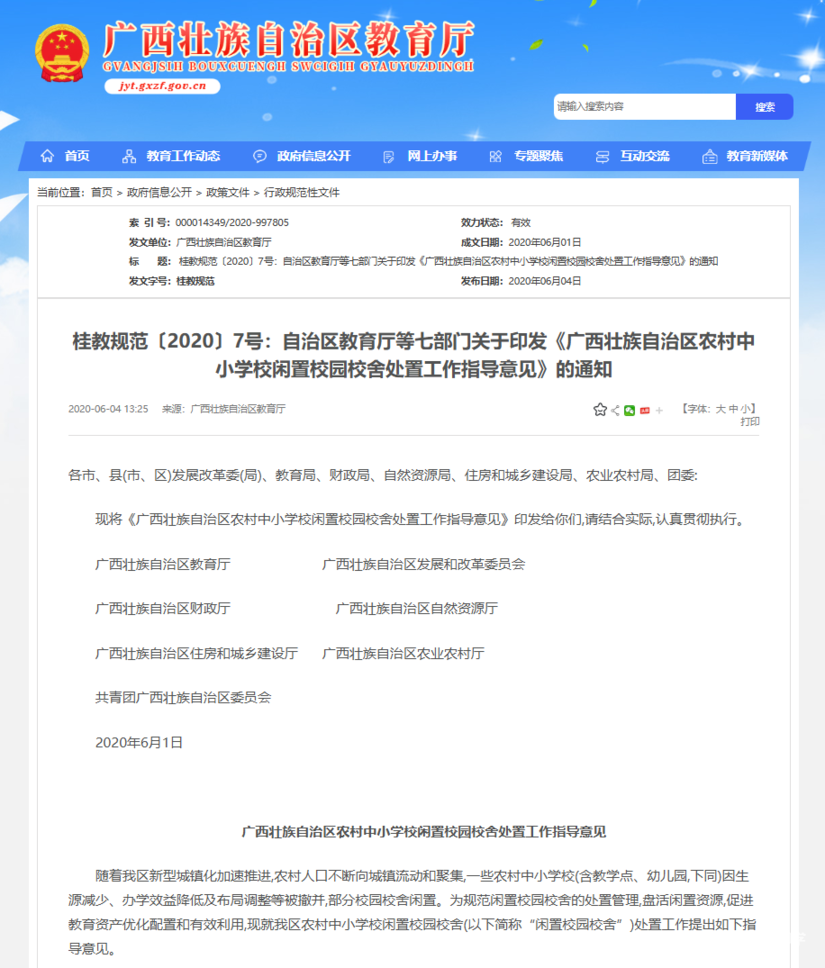Click 成文日期 value 2020年06月01日
Viewport: 825px width, 968px height.
tap(545, 242)
